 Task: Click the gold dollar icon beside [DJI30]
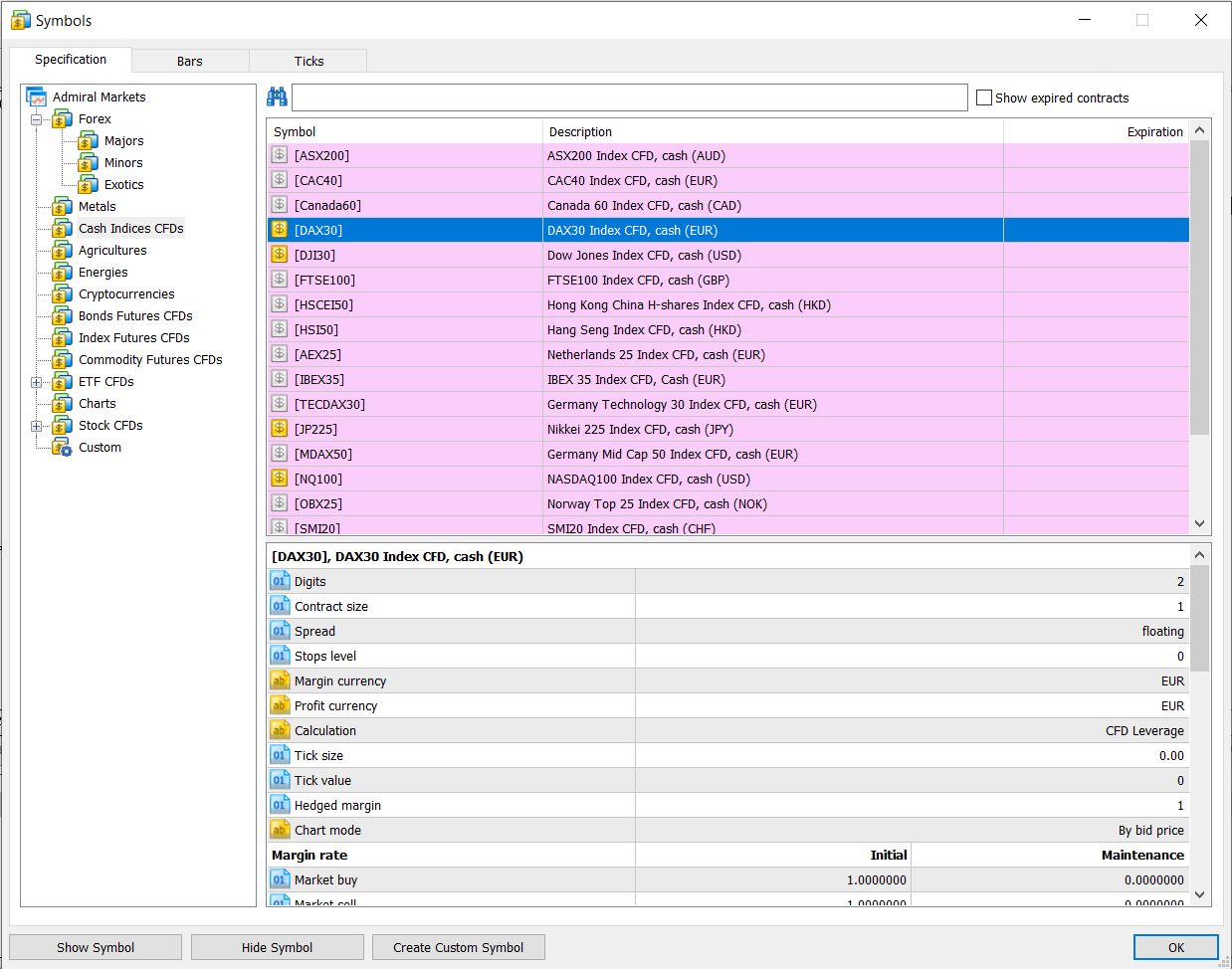coord(280,255)
